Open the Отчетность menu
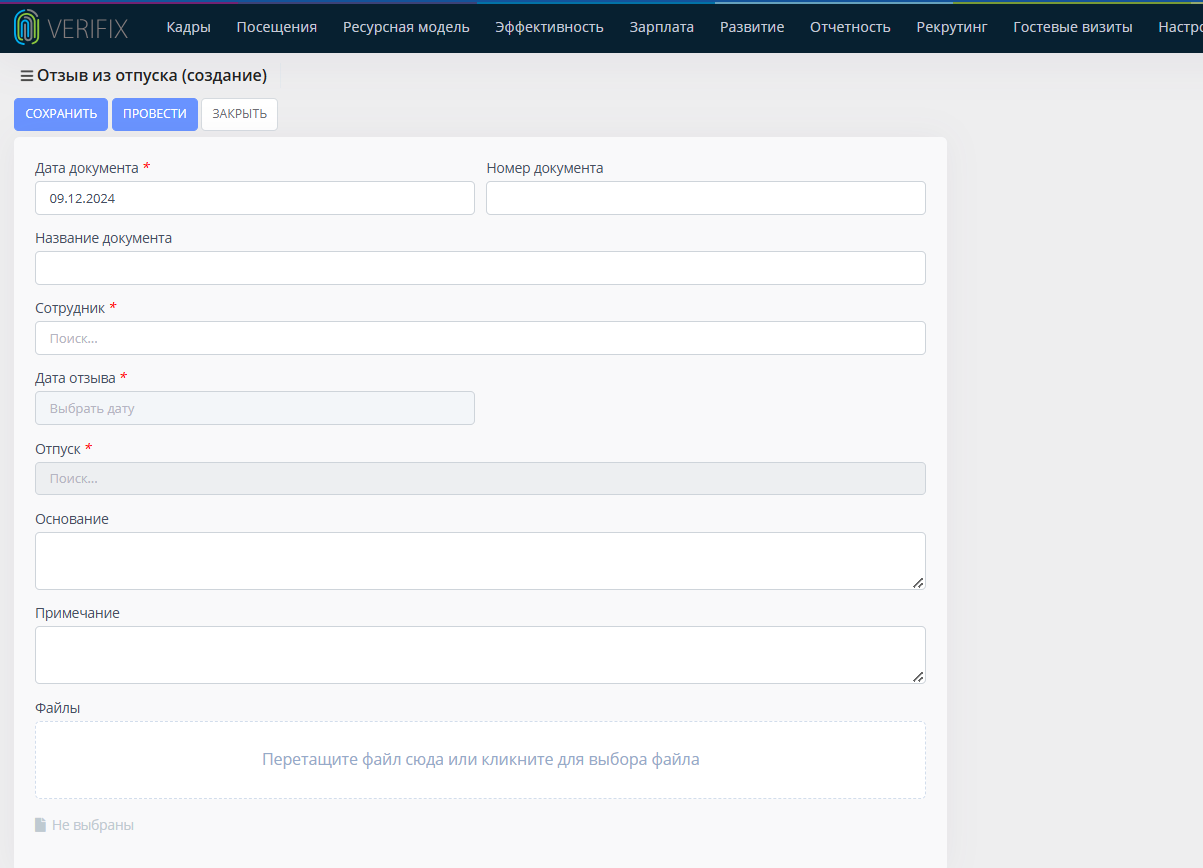Viewport: 1203px width, 868px height. pos(850,27)
